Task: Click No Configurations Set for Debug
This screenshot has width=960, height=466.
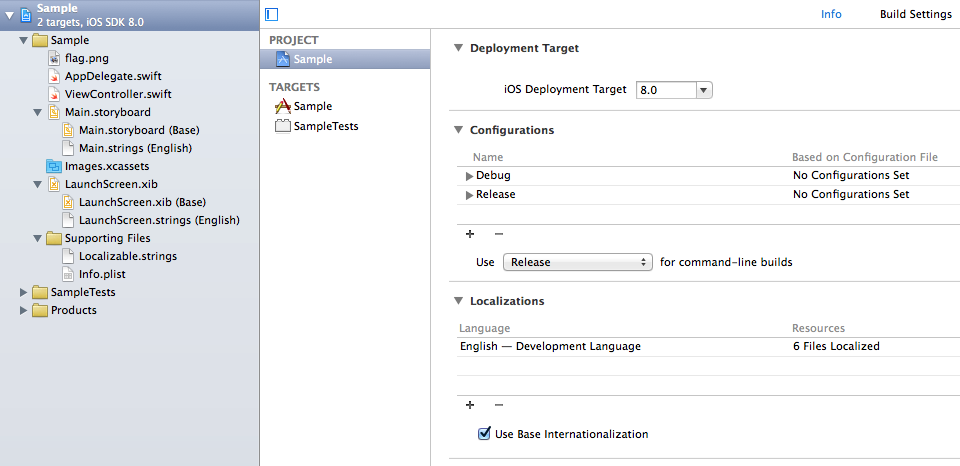Action: tap(851, 176)
